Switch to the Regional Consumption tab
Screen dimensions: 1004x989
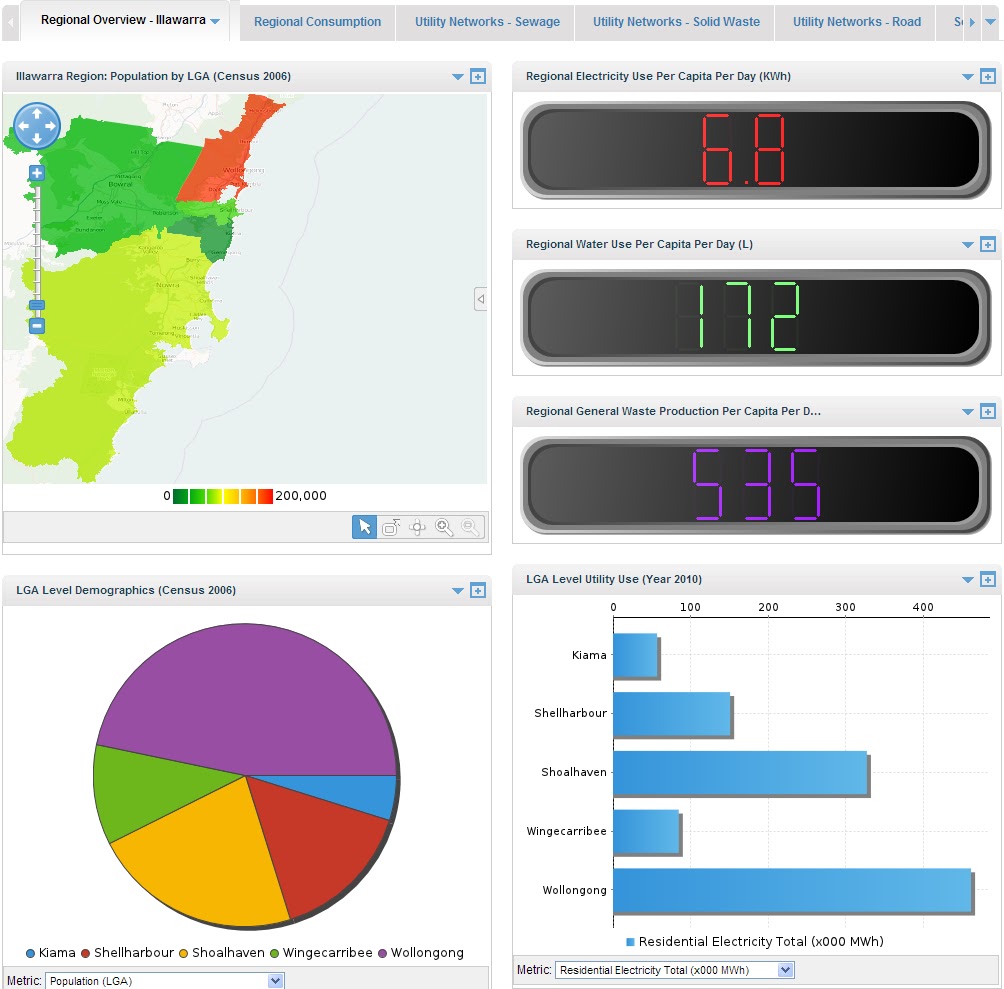pos(316,21)
